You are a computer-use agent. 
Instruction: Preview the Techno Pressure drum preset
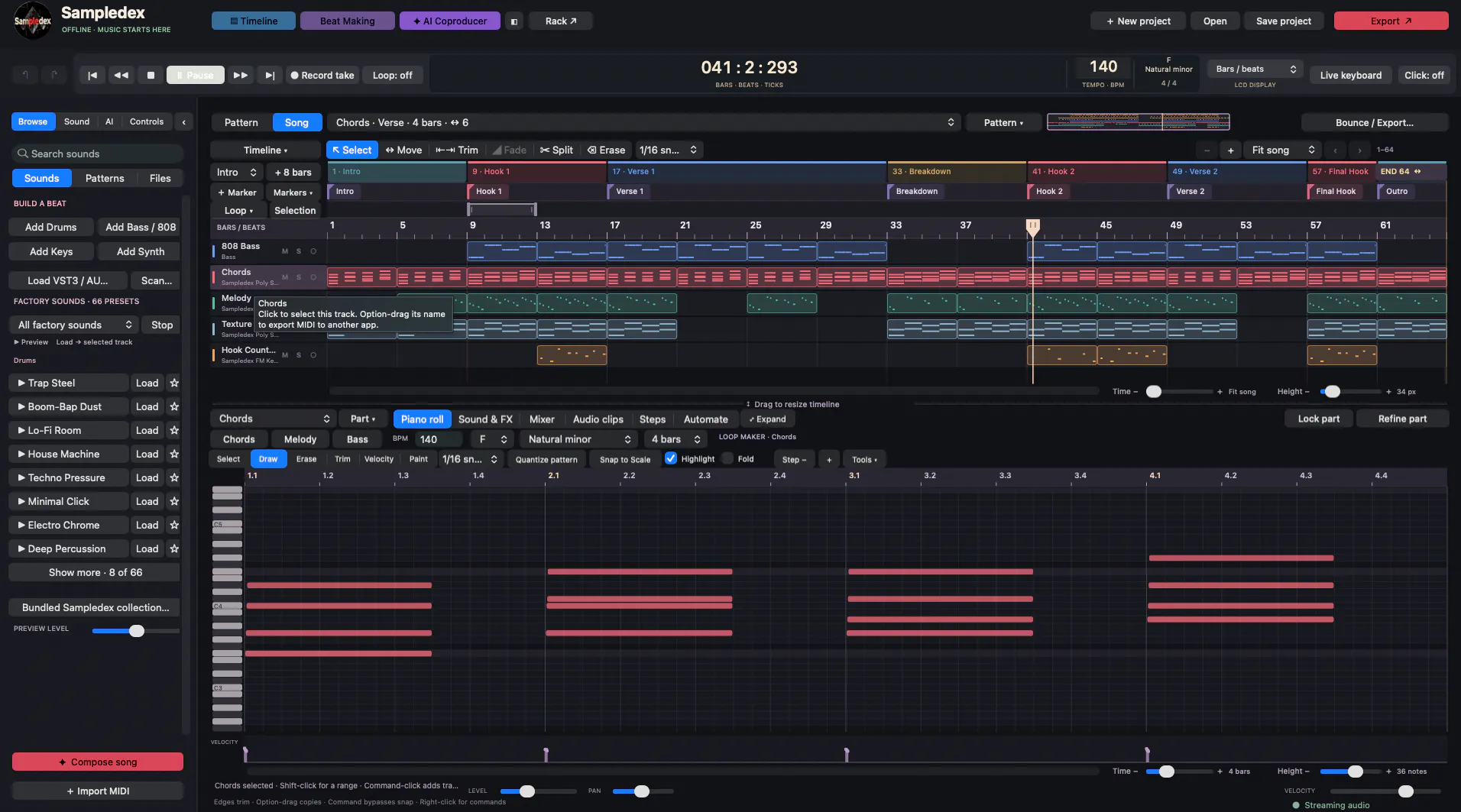pyautogui.click(x=67, y=477)
